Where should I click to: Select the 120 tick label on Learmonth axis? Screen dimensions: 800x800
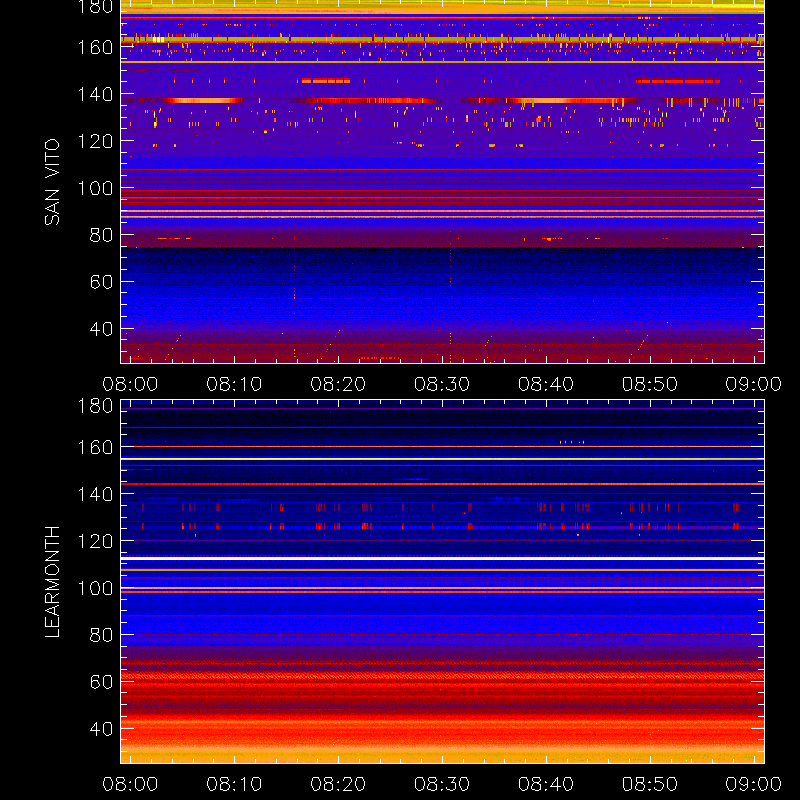95,541
